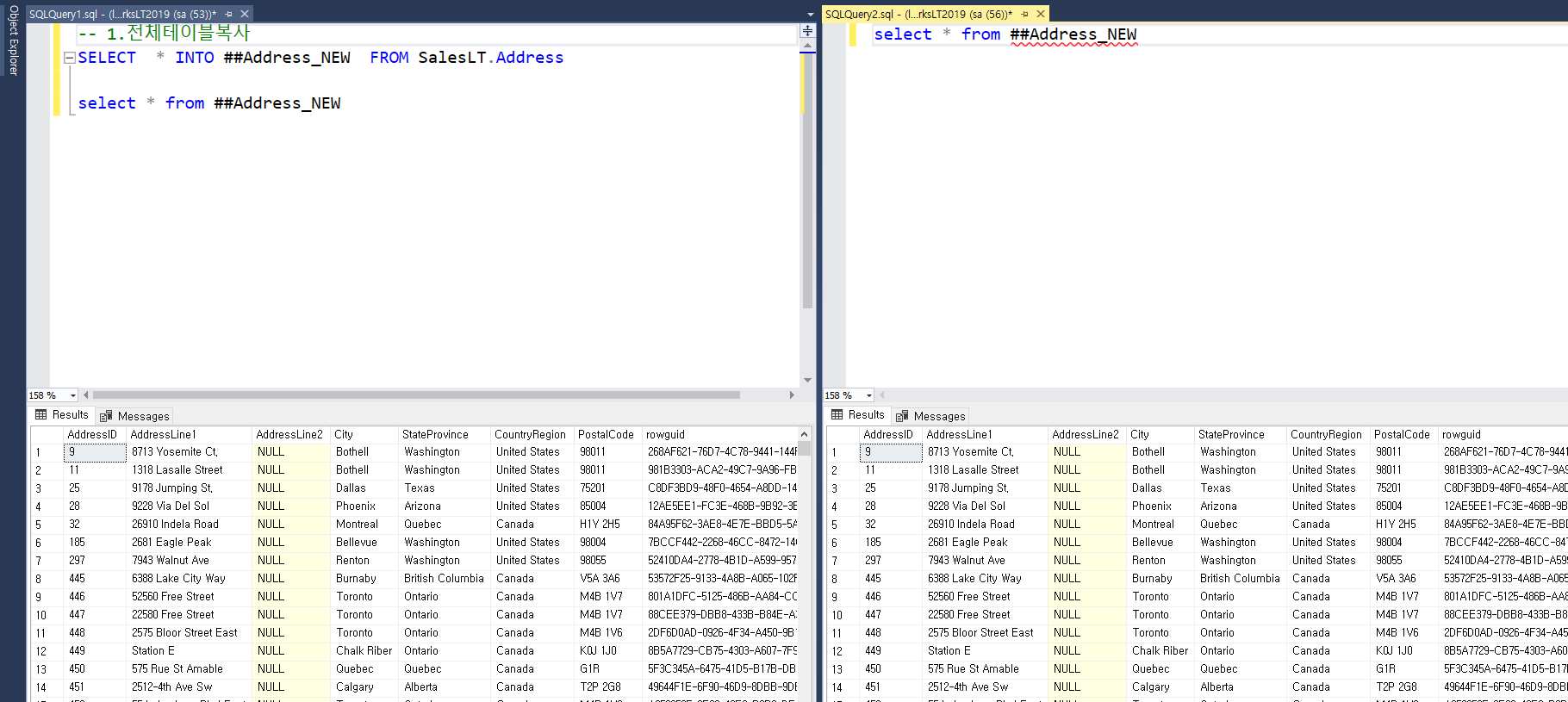Show the Results tab in SQLQuery2 pane
The height and width of the screenshot is (702, 1568).
click(857, 415)
